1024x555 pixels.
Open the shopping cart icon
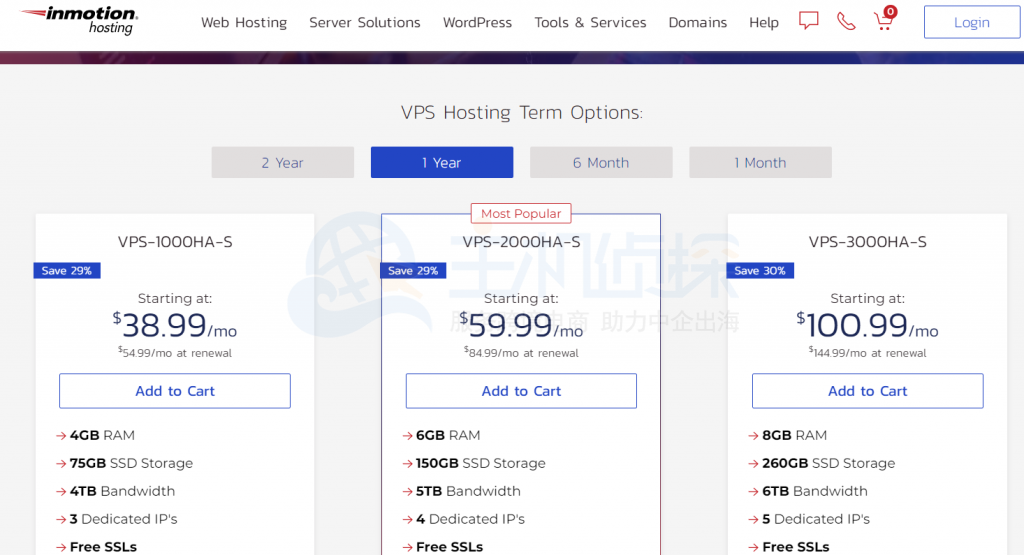tap(885, 19)
